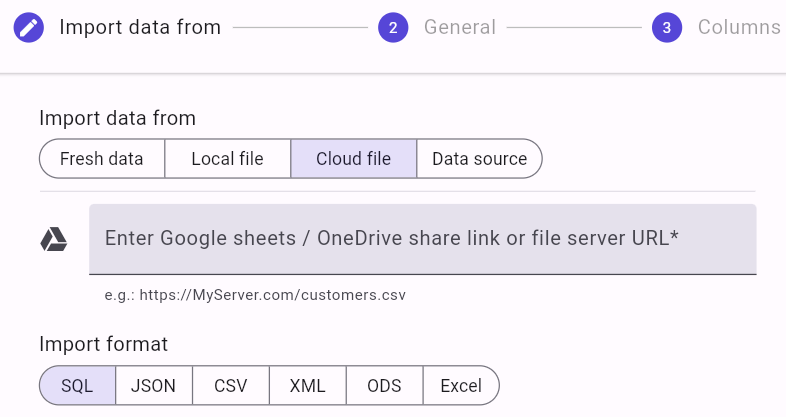
Task: Choose Excel as import format
Action: click(460, 385)
